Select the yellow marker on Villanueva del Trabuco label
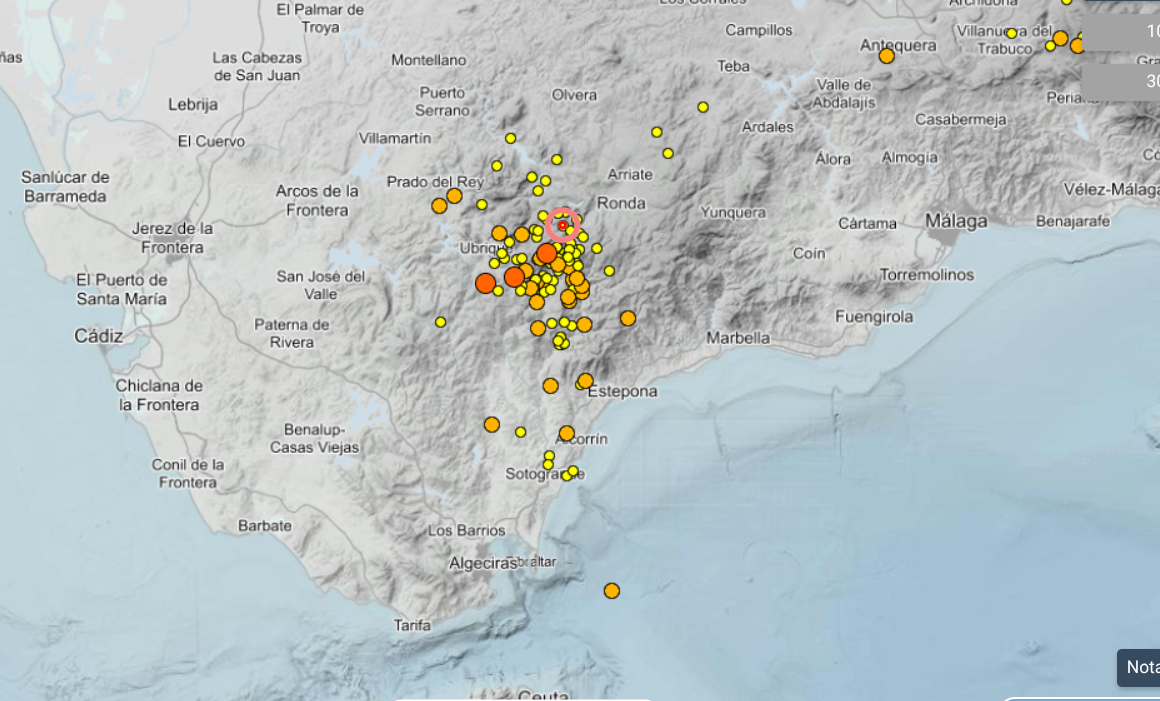 [x=1011, y=34]
